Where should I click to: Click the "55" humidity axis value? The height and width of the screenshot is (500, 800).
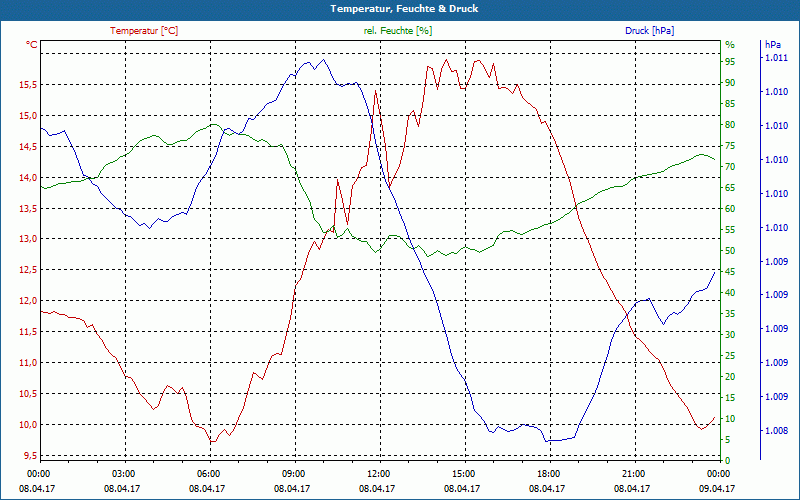coord(730,230)
